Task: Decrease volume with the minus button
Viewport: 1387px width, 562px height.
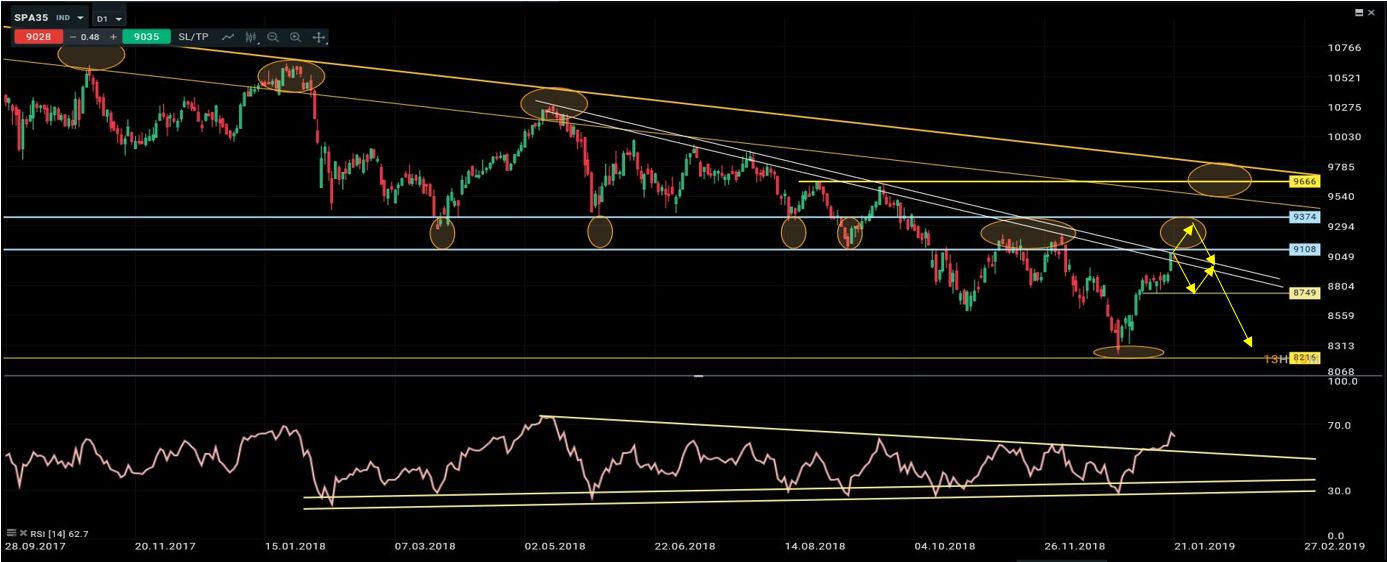Action: click(73, 37)
